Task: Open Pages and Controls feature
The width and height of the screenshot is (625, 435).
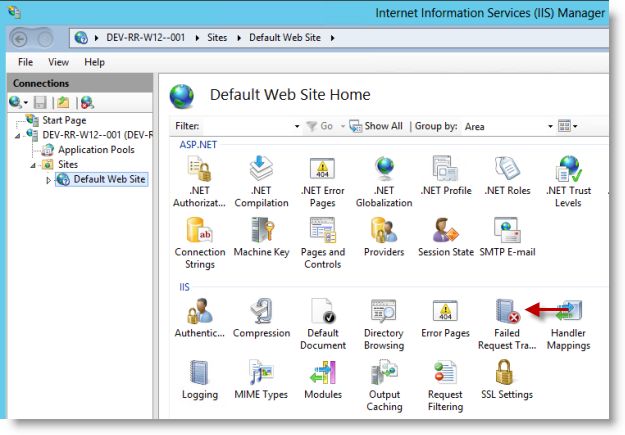Action: click(x=322, y=243)
